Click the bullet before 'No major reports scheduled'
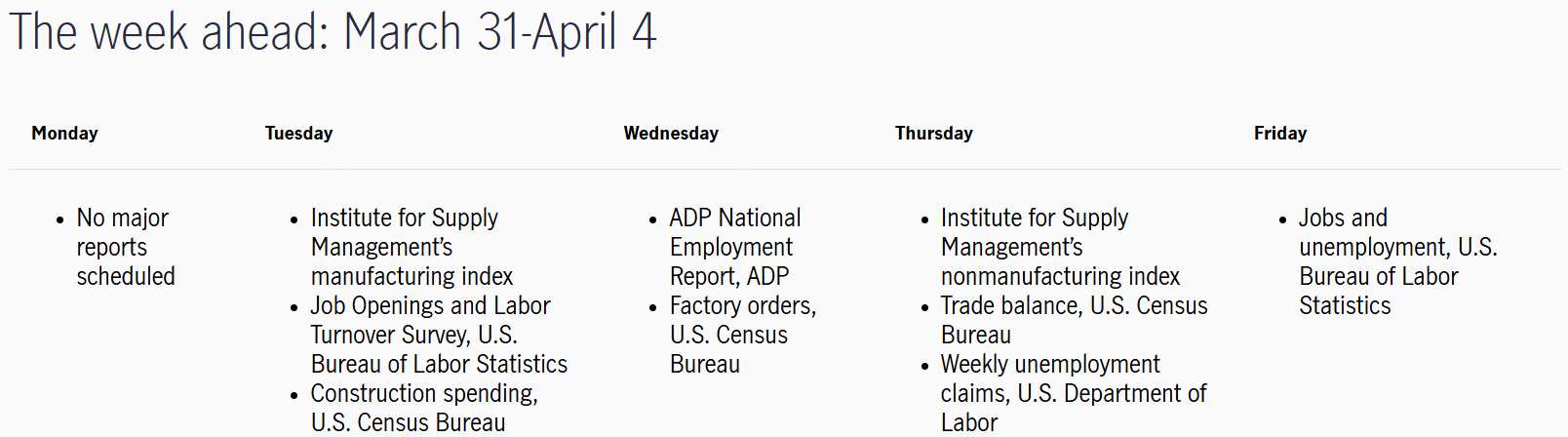Screen dimensions: 1568x437 coord(60,219)
